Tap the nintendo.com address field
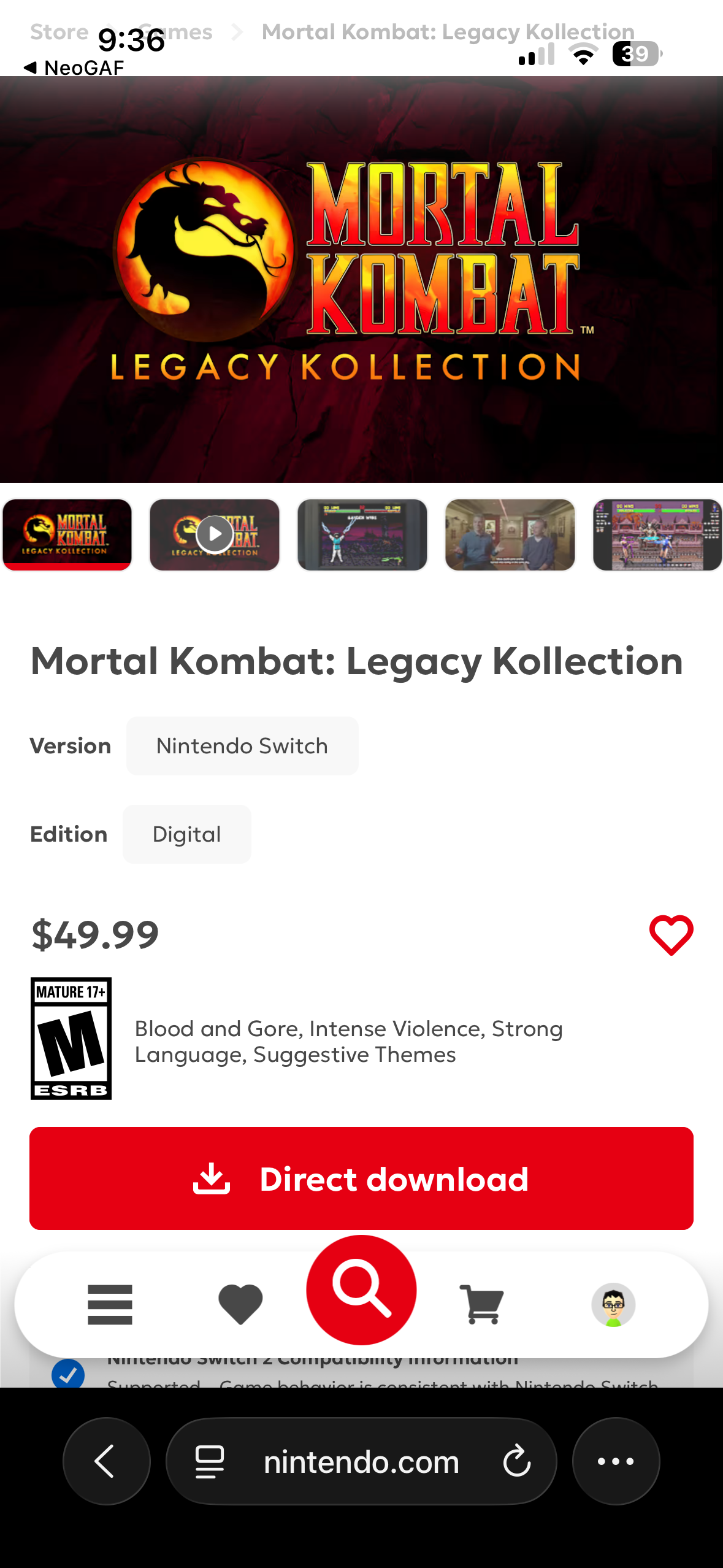Screen dimensions: 723x1568 (361, 1462)
